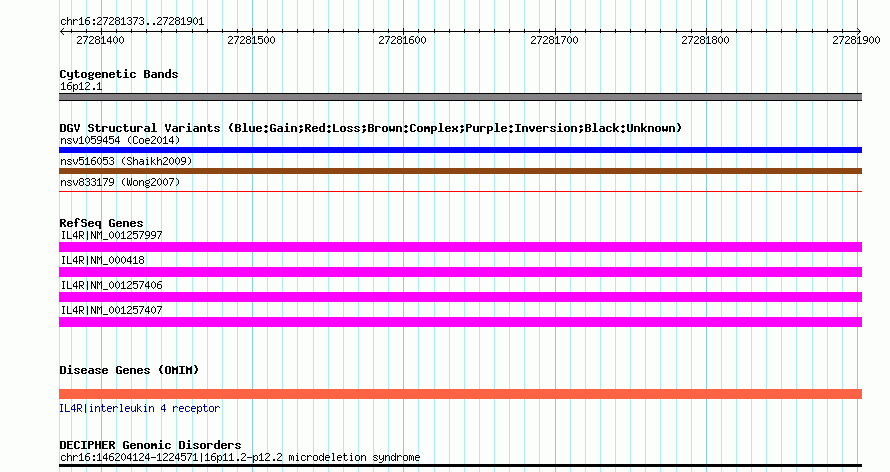Click the right arrow end of the ruler
Image resolution: width=890 pixels, height=472 pixels.
pyautogui.click(x=859, y=31)
